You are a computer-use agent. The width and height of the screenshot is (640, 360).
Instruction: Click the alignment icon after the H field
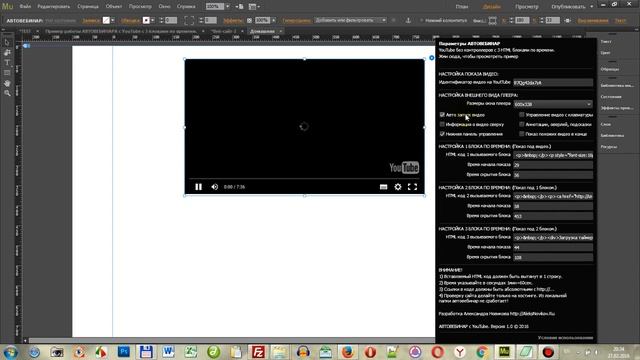coord(568,20)
